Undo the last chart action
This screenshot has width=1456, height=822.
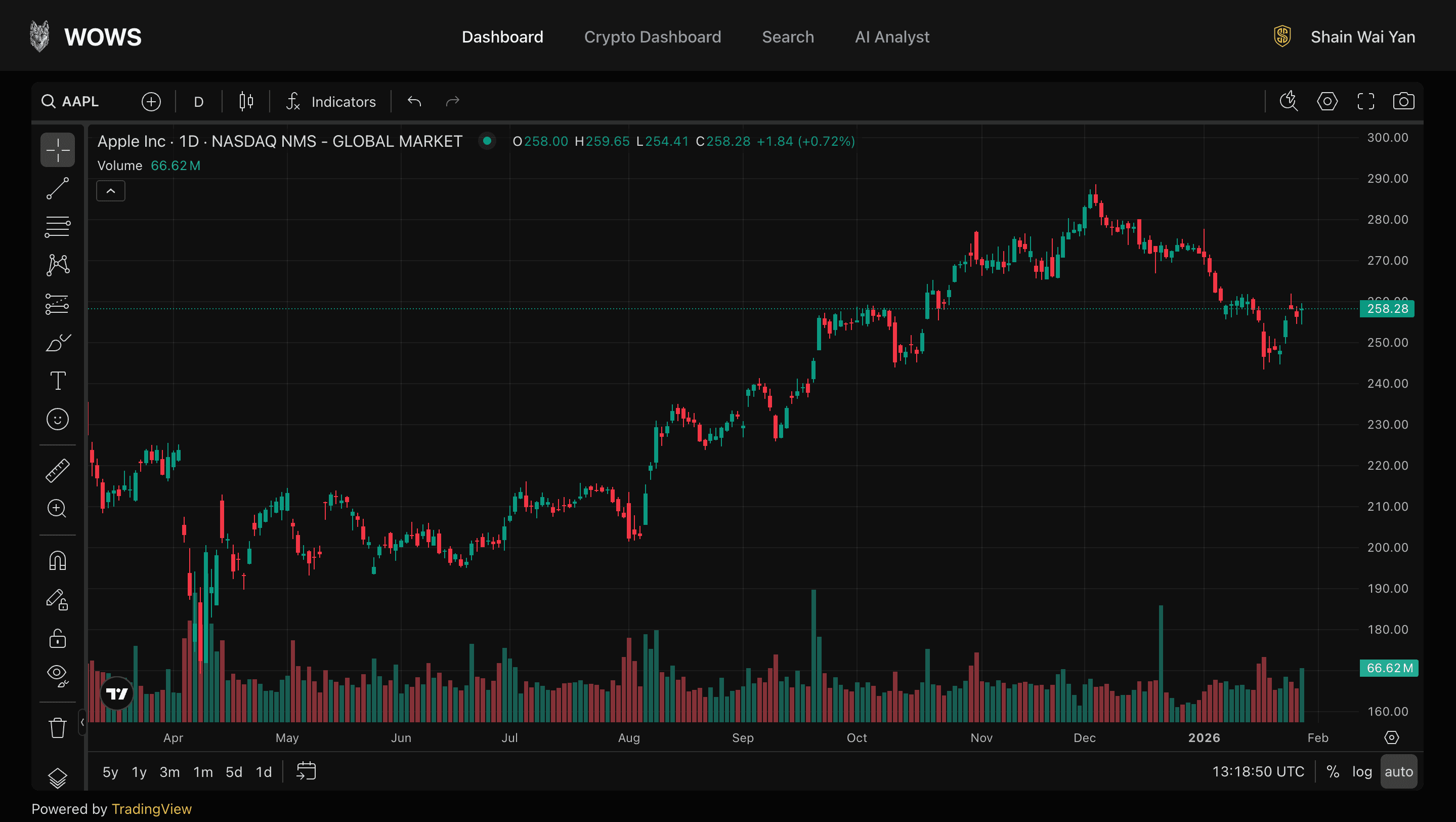click(x=414, y=102)
